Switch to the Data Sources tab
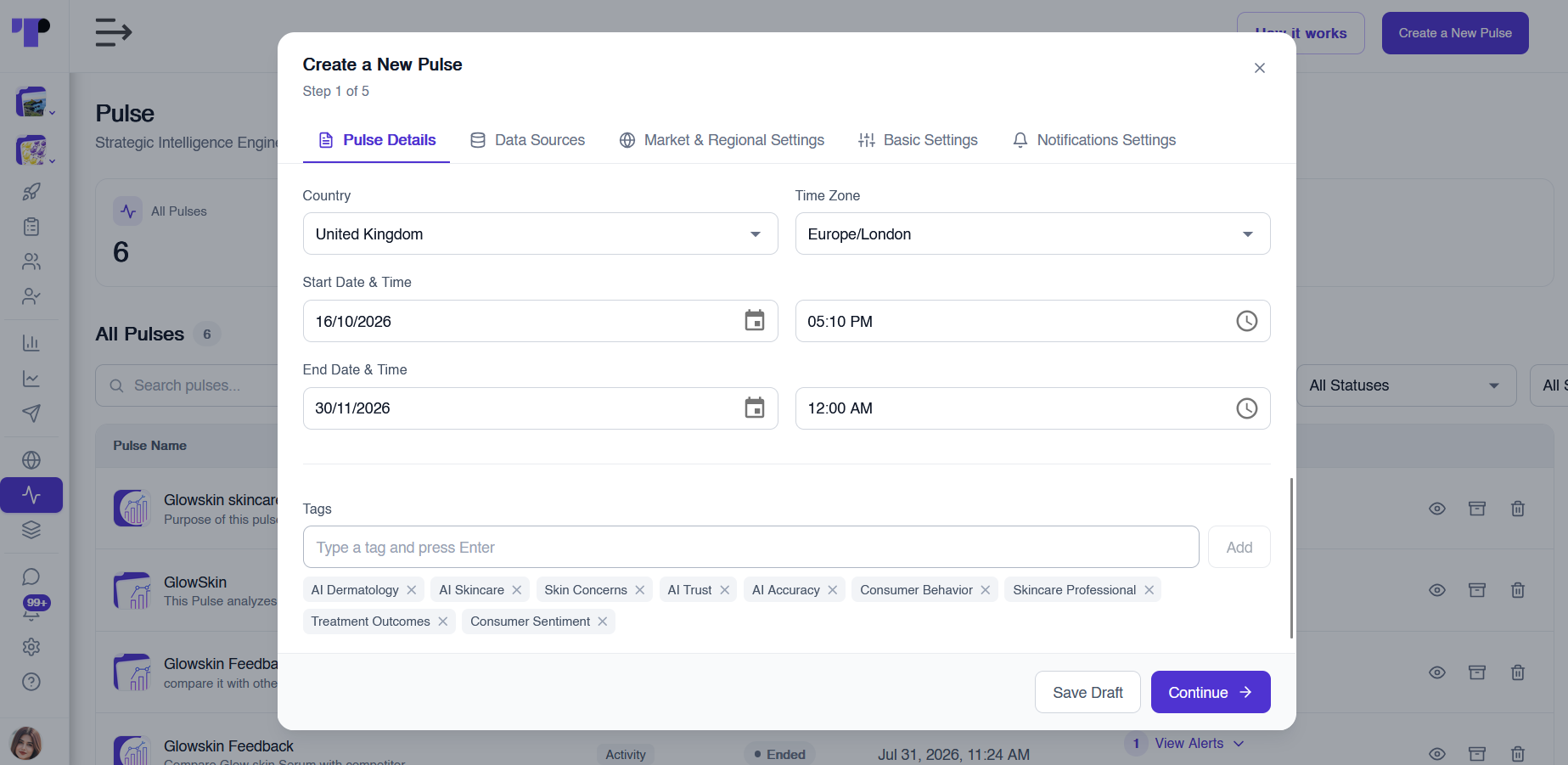1568x765 pixels. pos(528,140)
